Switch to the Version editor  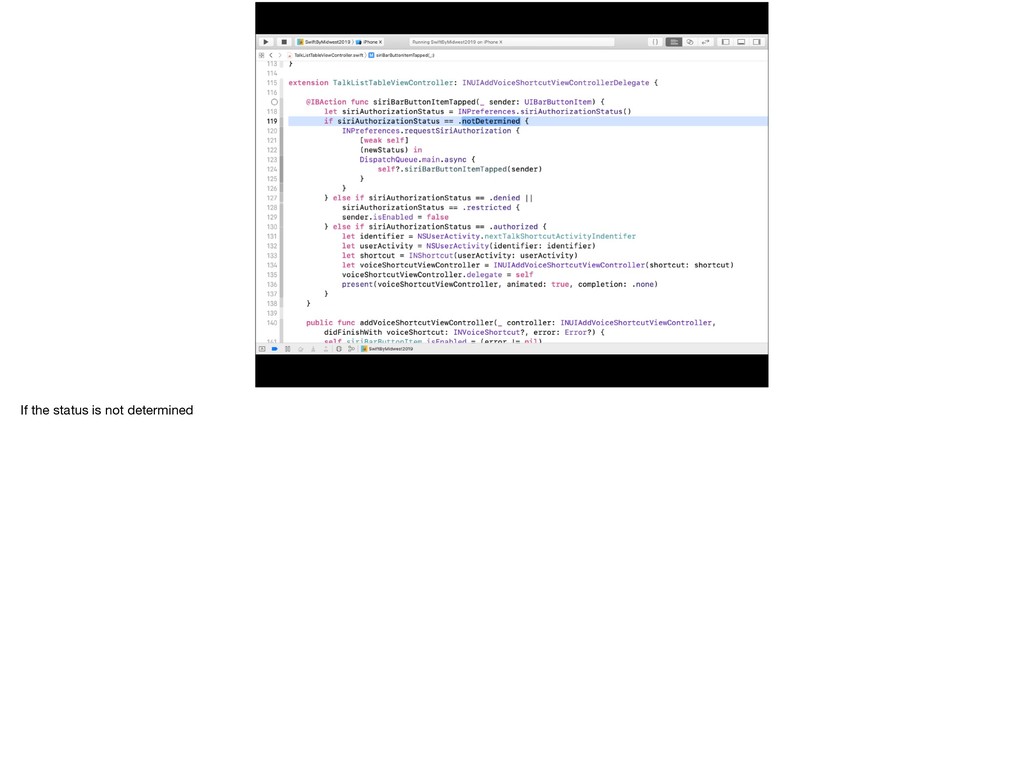pyautogui.click(x=705, y=42)
